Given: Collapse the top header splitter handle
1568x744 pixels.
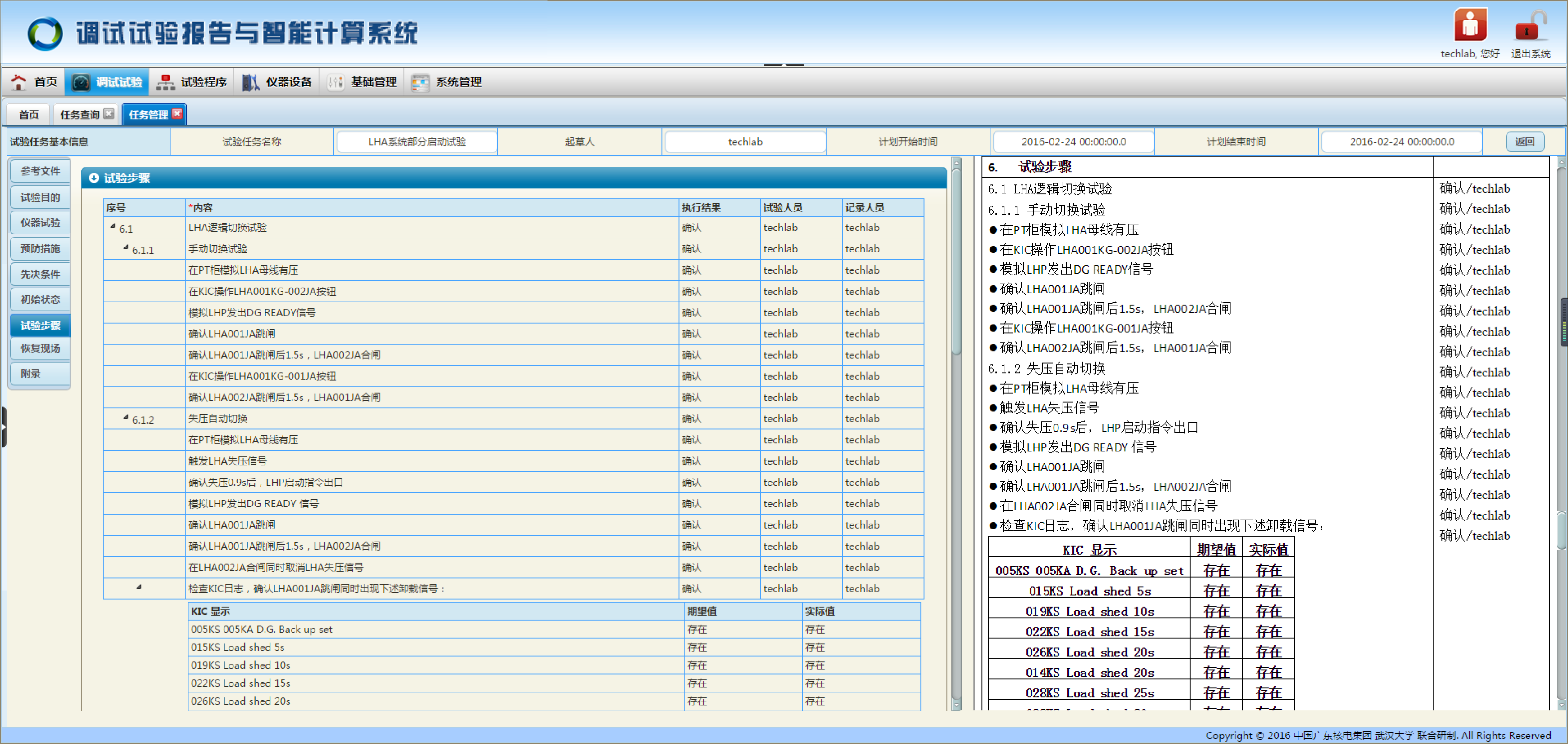Looking at the screenshot, I should pos(784,64).
